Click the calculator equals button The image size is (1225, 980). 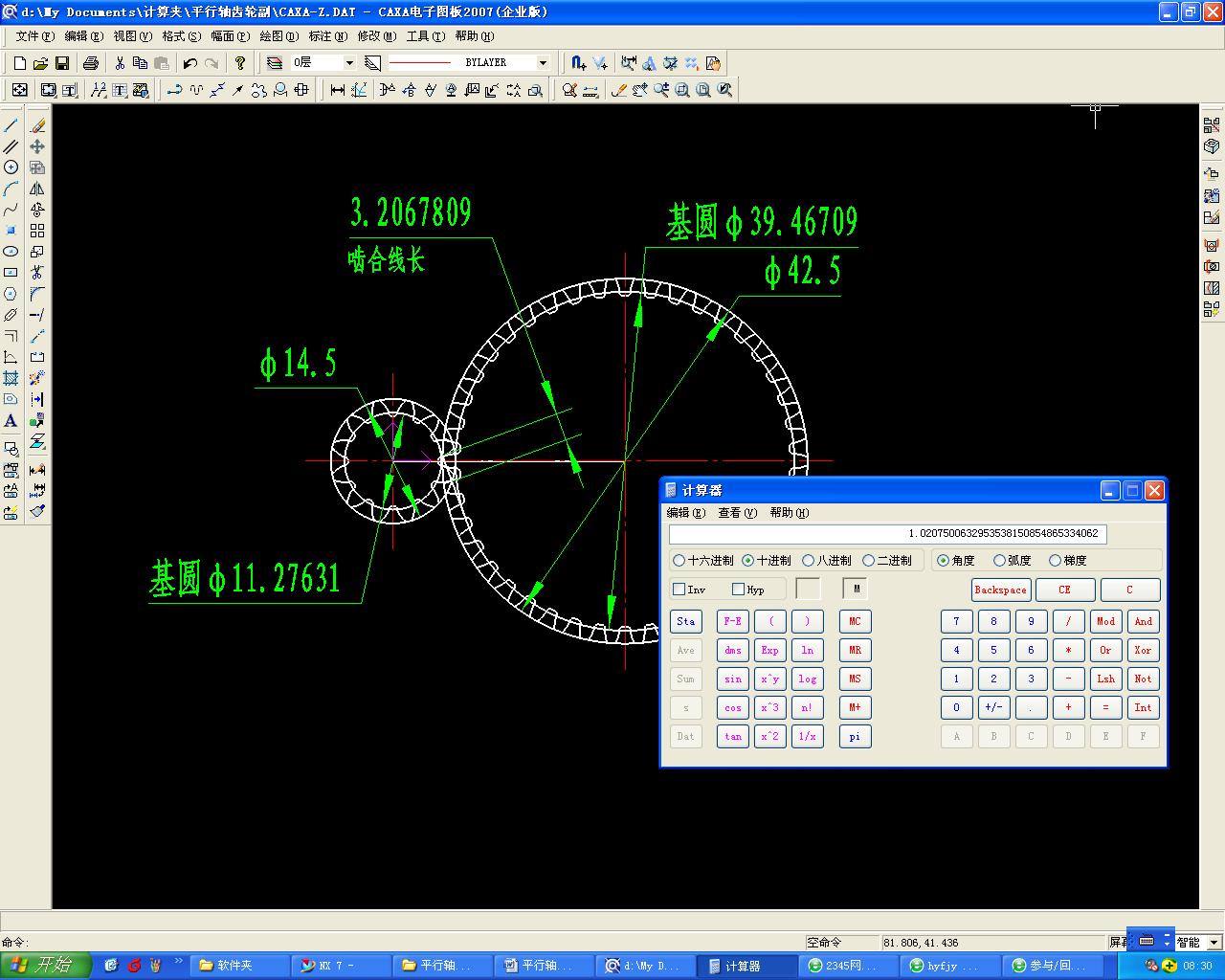click(1105, 708)
